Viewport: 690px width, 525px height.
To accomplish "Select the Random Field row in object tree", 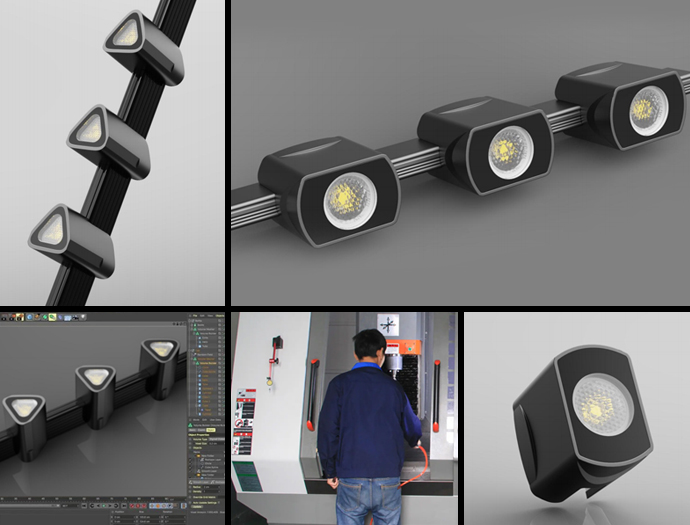I will (205, 355).
